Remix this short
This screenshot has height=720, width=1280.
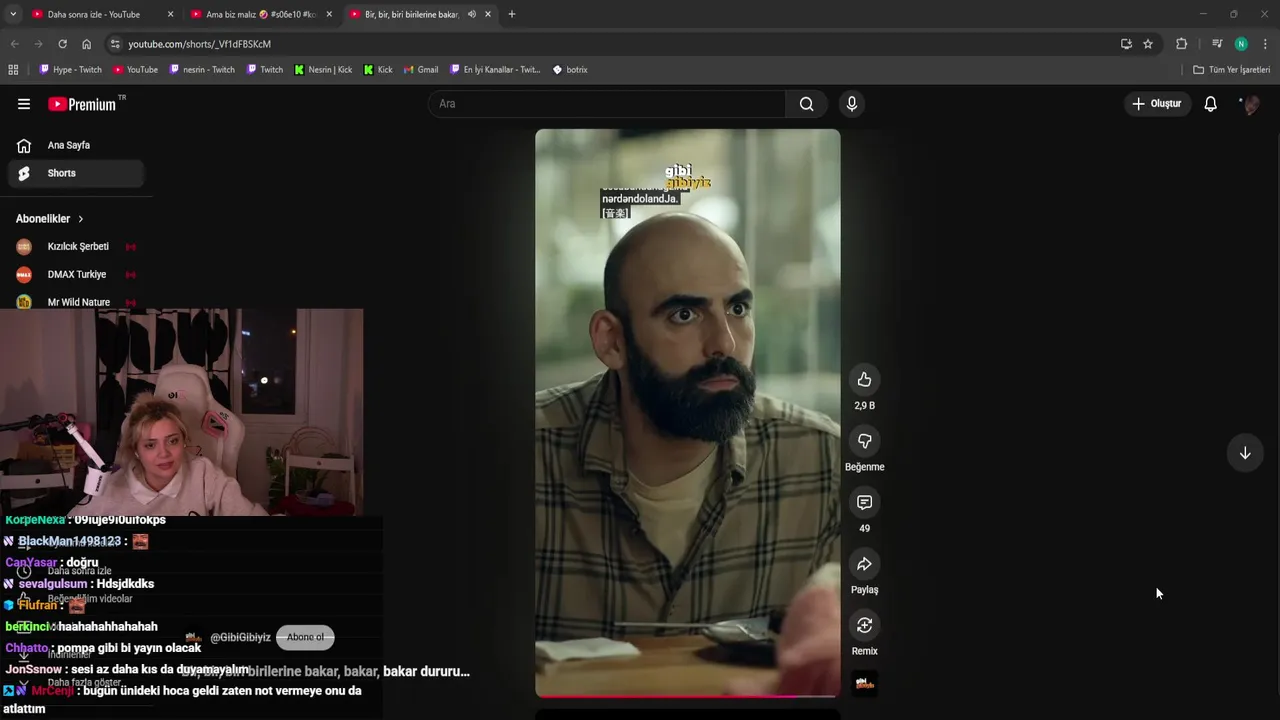(864, 625)
